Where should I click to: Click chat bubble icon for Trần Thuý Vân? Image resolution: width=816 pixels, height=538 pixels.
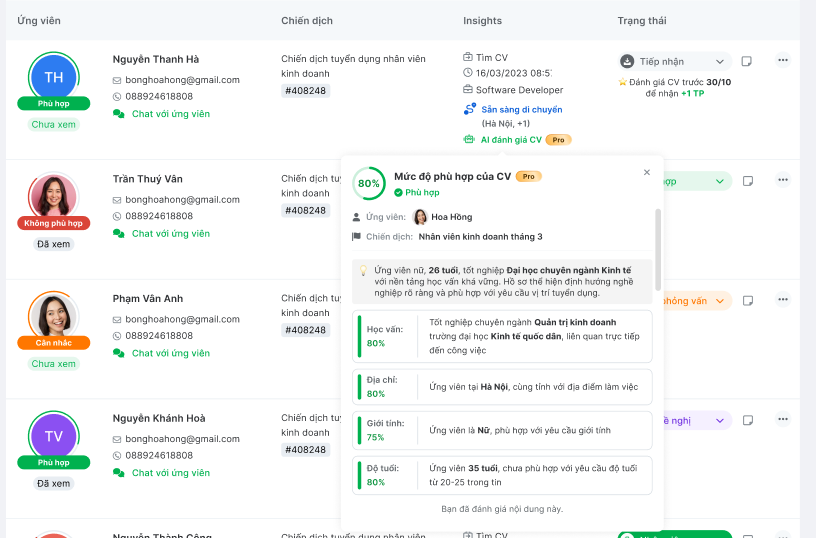[x=119, y=234]
